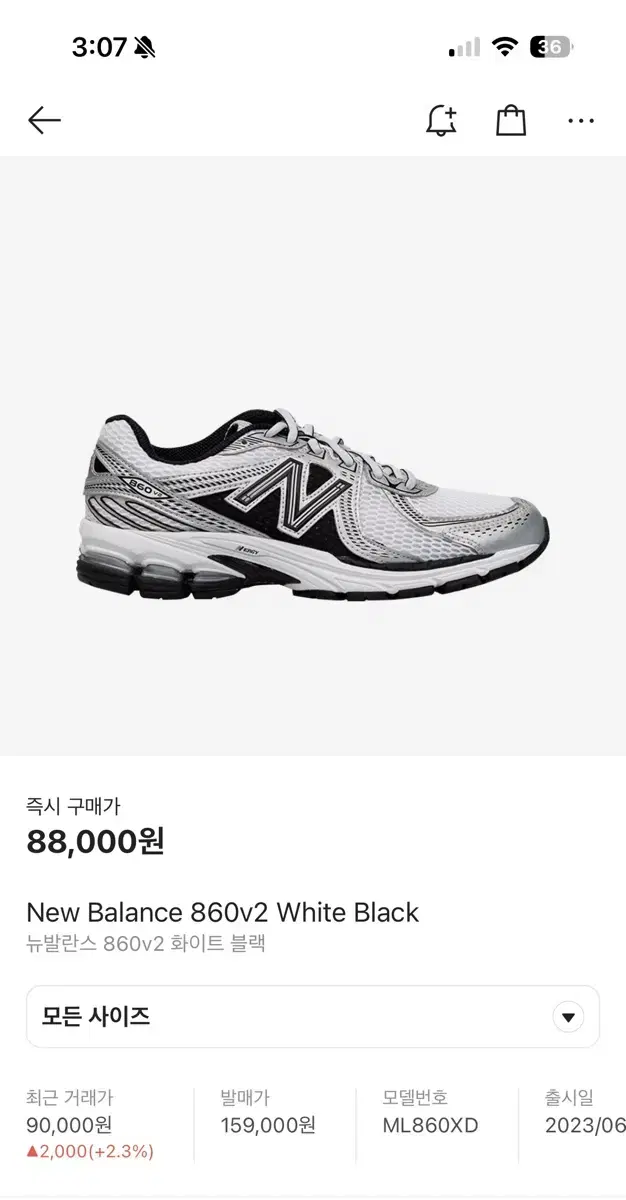Tap the back arrow icon
The height and width of the screenshot is (1200, 626).
[x=44, y=121]
